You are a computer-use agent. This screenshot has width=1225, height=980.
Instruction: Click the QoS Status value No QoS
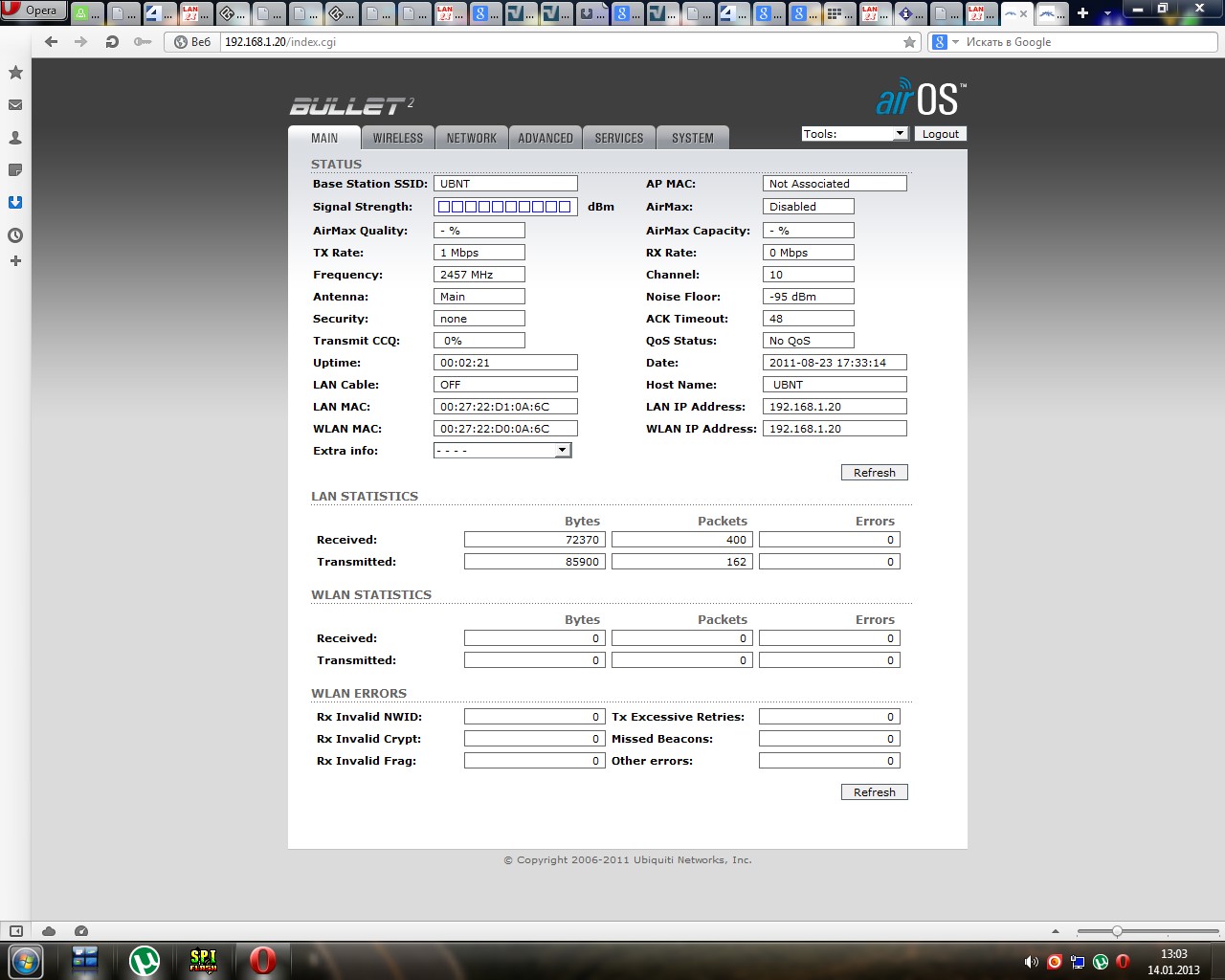pyautogui.click(x=809, y=341)
